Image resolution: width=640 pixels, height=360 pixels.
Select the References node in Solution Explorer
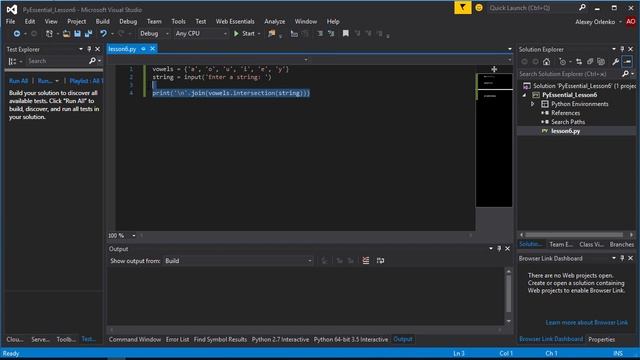pyautogui.click(x=565, y=113)
